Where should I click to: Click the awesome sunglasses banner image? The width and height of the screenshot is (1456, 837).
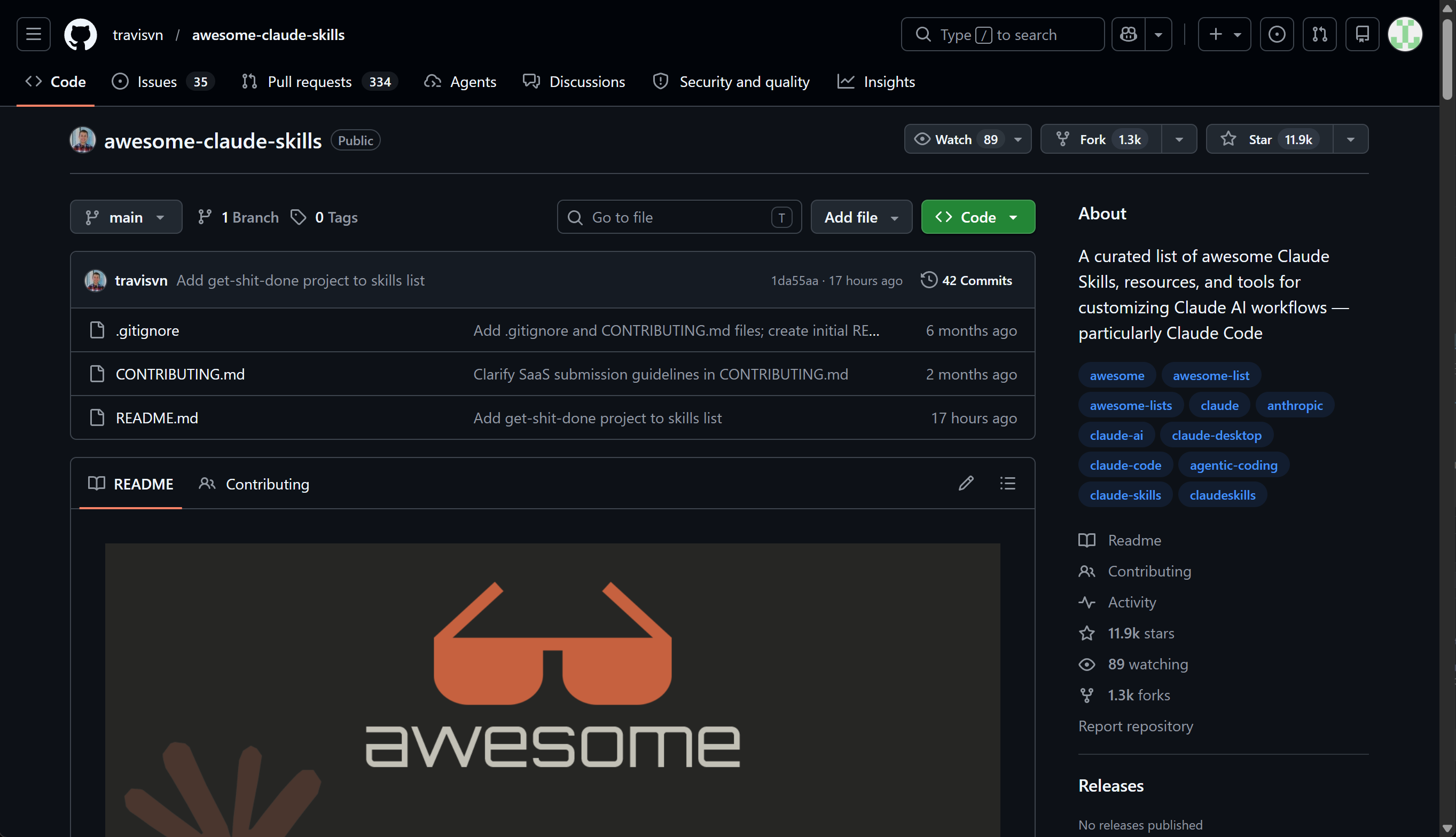553,690
